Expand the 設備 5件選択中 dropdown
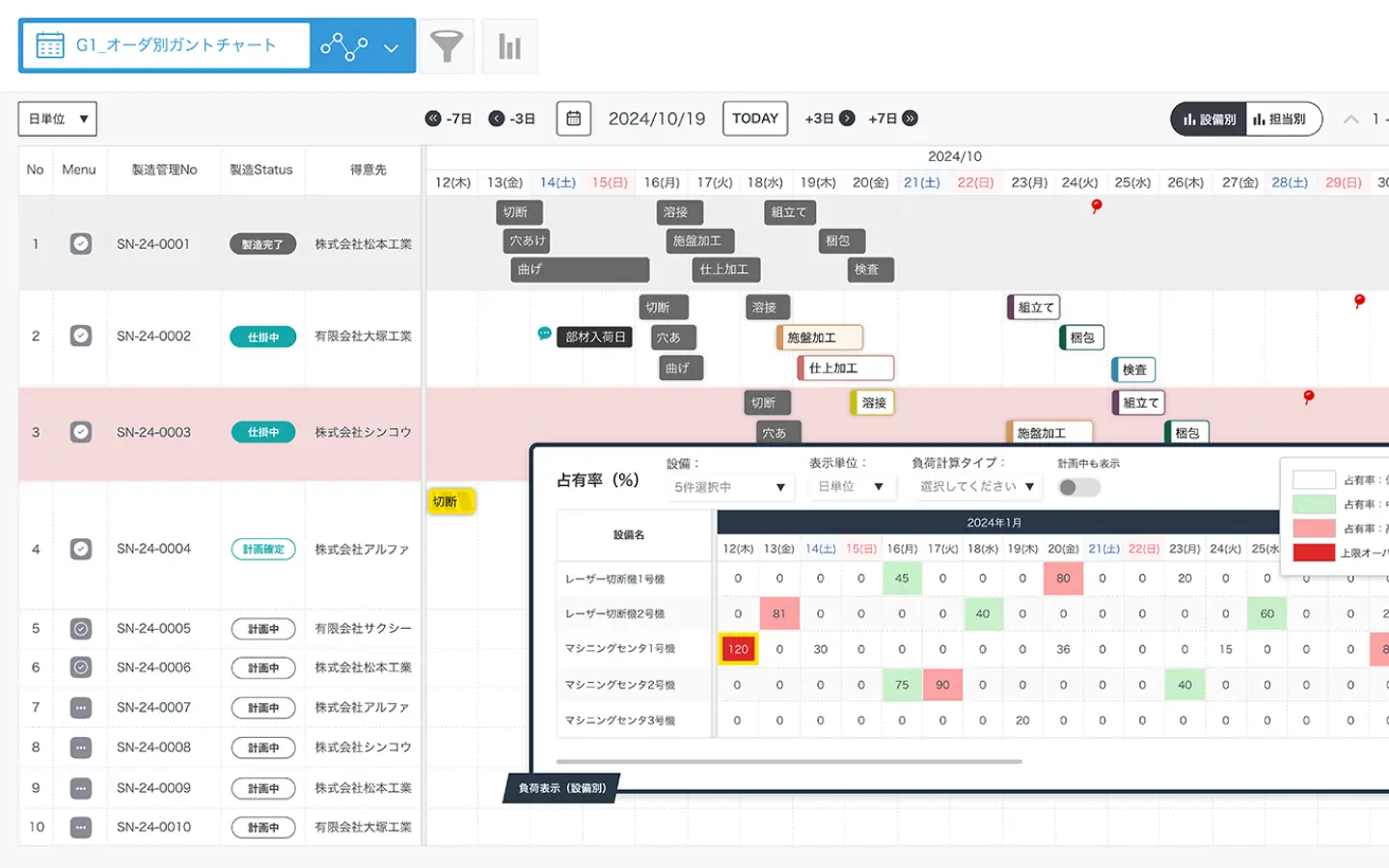Image resolution: width=1389 pixels, height=868 pixels. coord(729,487)
